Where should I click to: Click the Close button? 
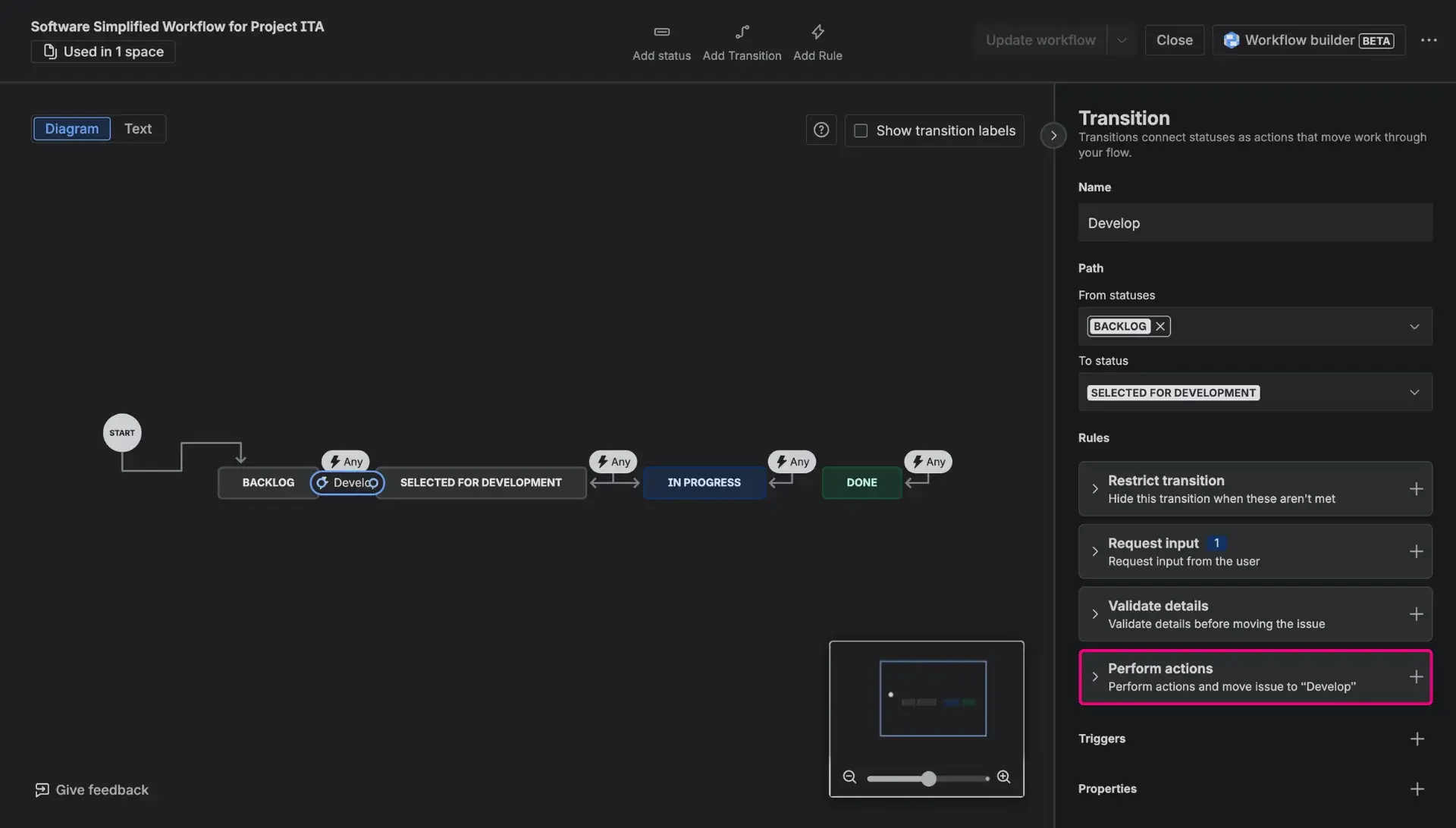[x=1174, y=39]
